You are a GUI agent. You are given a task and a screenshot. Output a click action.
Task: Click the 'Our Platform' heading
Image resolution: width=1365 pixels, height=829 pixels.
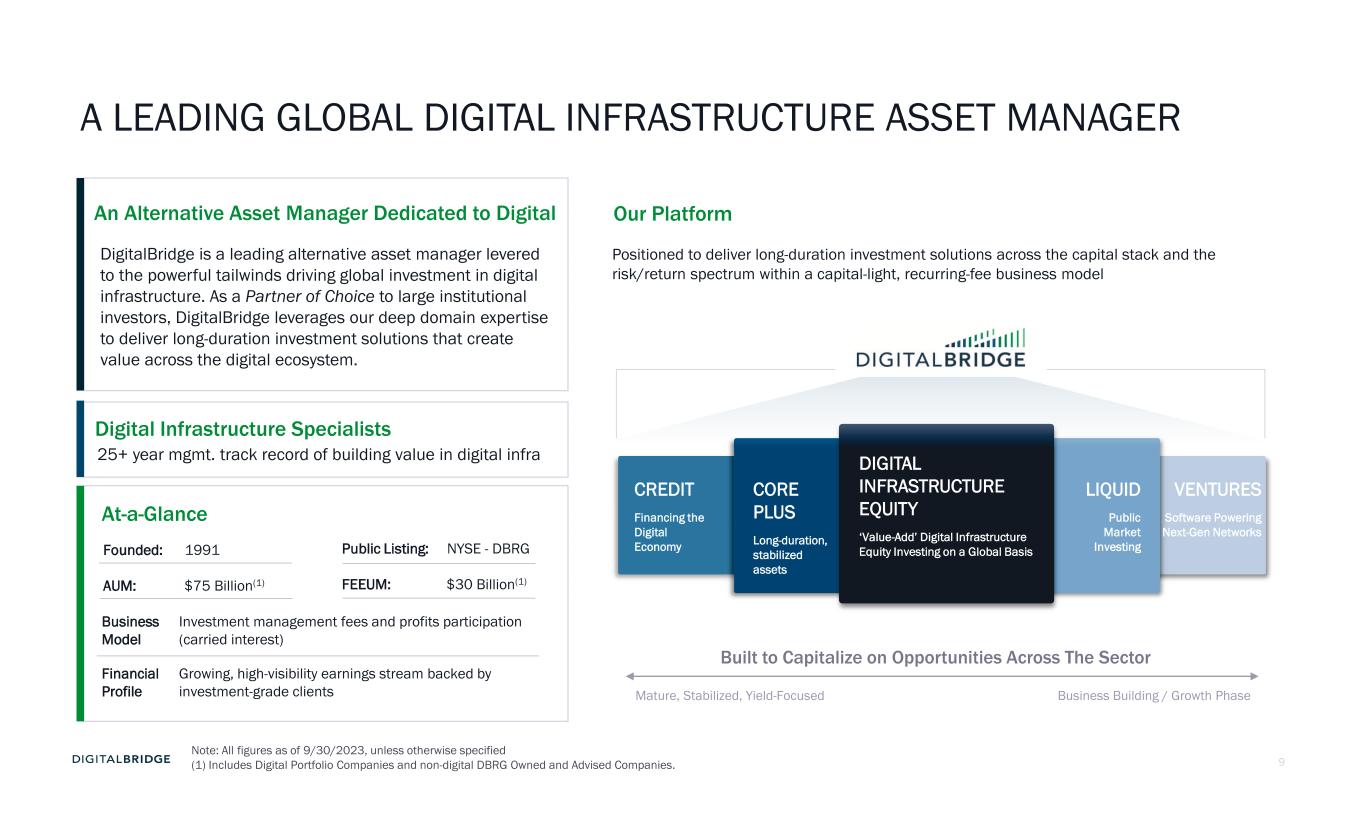pyautogui.click(x=672, y=214)
